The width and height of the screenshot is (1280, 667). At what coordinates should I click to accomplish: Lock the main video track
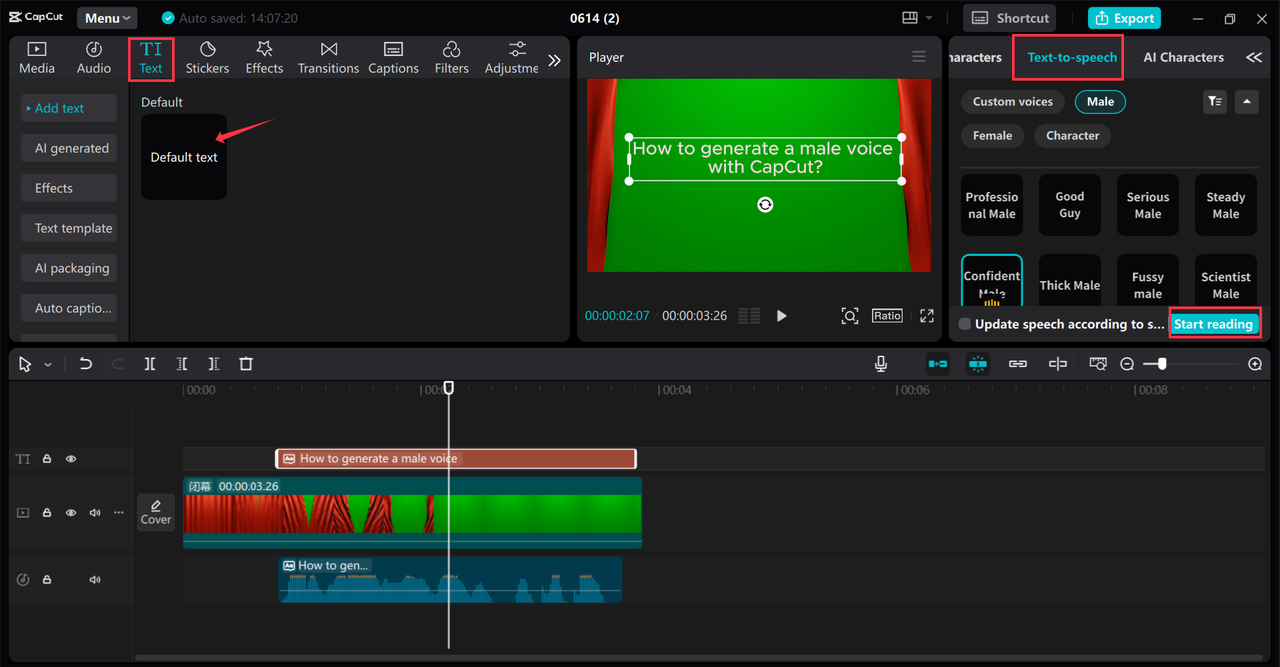(x=46, y=513)
